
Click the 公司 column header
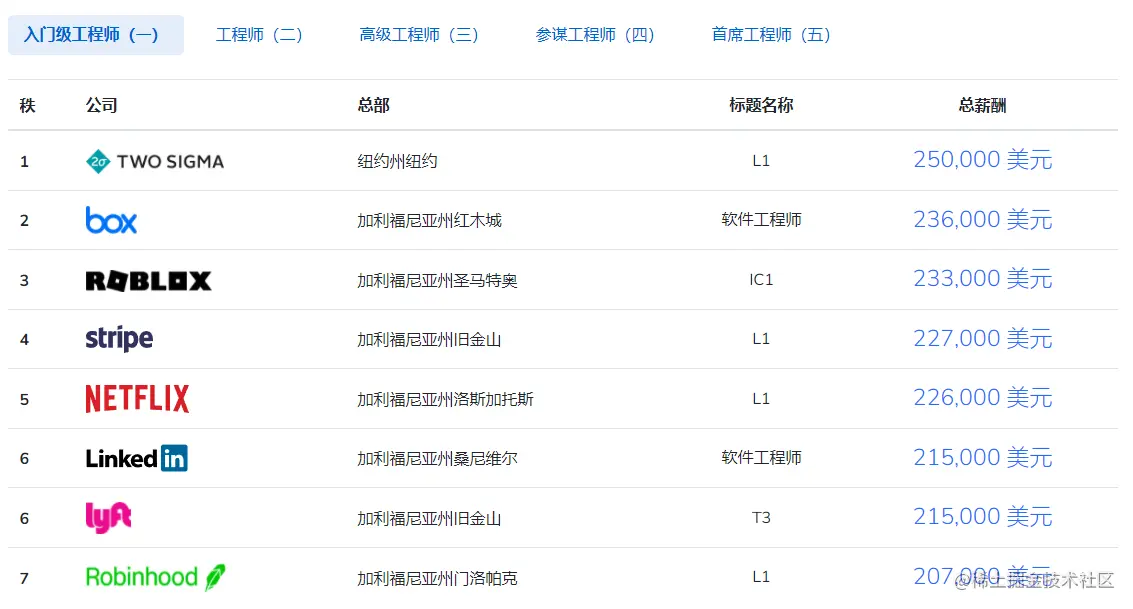[x=101, y=105]
